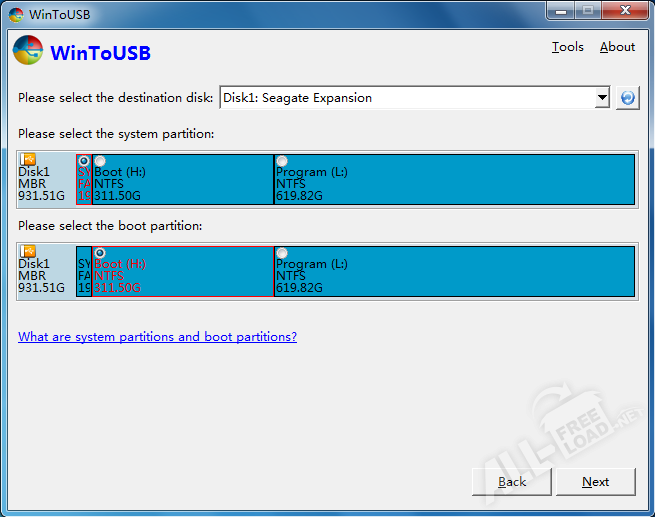Viewport: 655px width, 517px height.
Task: Select Program (L:) radio as boot partition
Action: point(282,253)
